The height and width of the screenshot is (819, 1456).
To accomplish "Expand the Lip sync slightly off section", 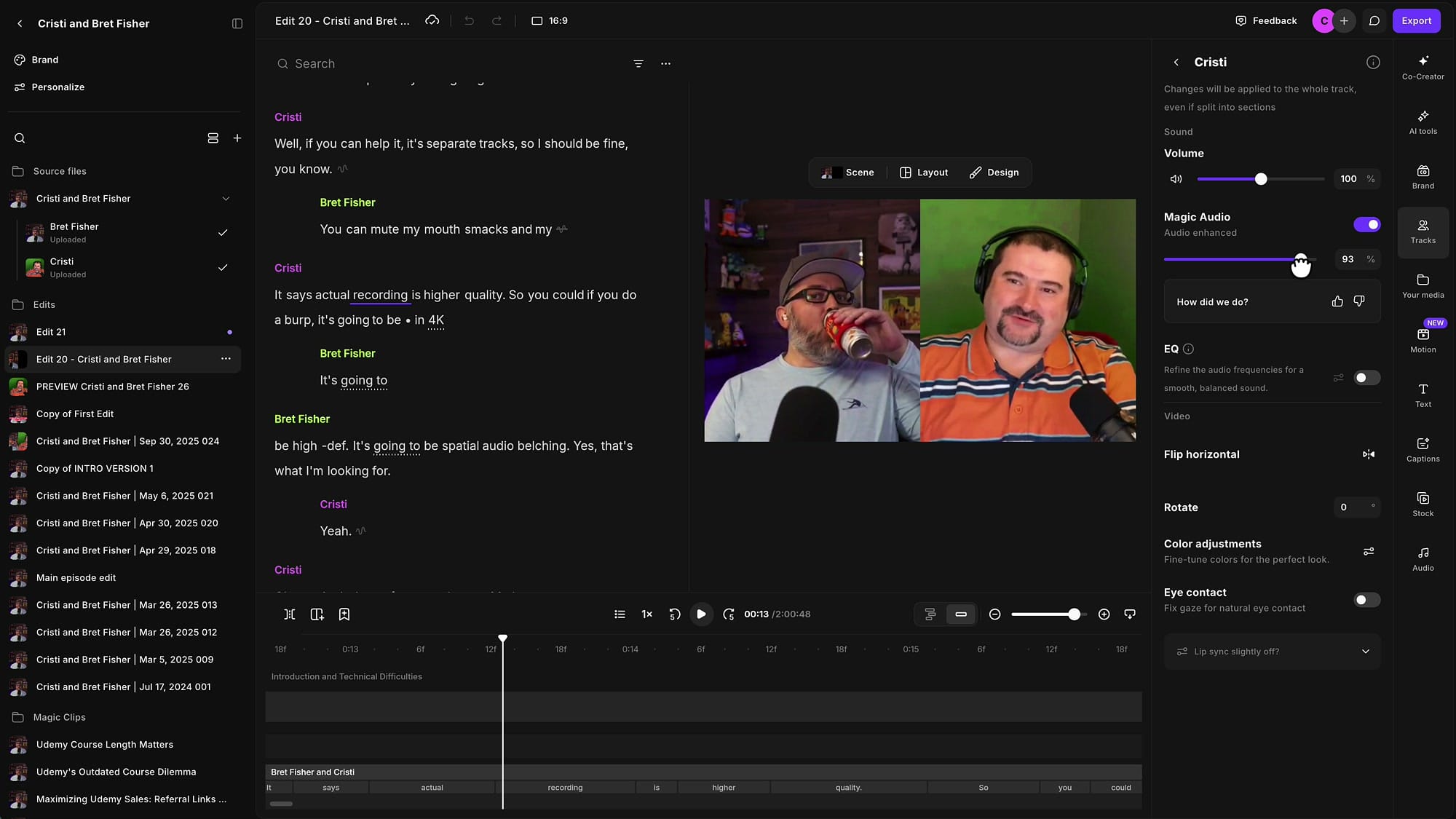I will 1272,652.
